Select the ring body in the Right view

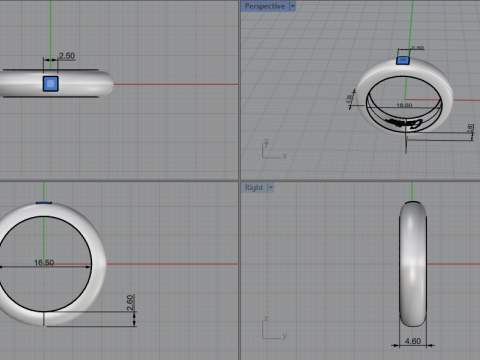pyautogui.click(x=413, y=264)
